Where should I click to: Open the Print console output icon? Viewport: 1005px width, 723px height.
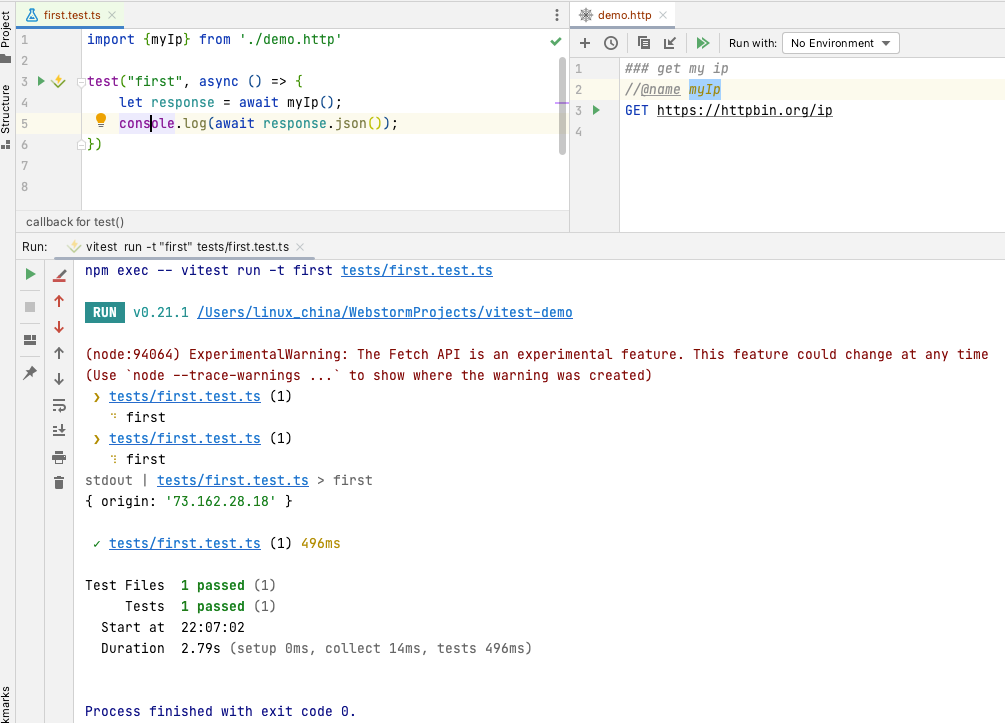click(x=59, y=455)
